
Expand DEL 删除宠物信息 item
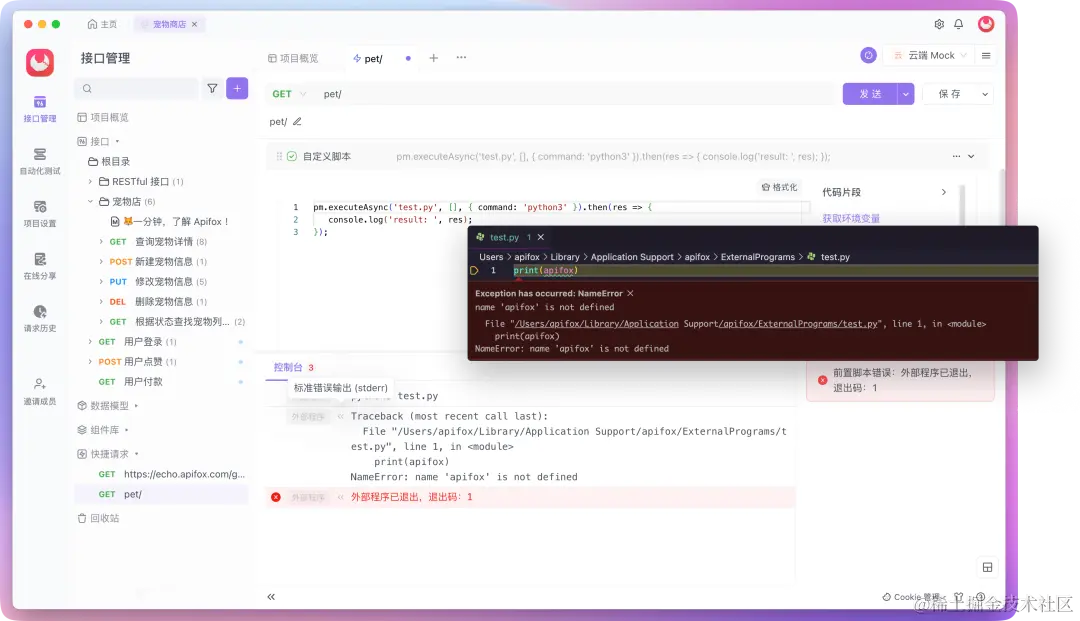tap(101, 302)
